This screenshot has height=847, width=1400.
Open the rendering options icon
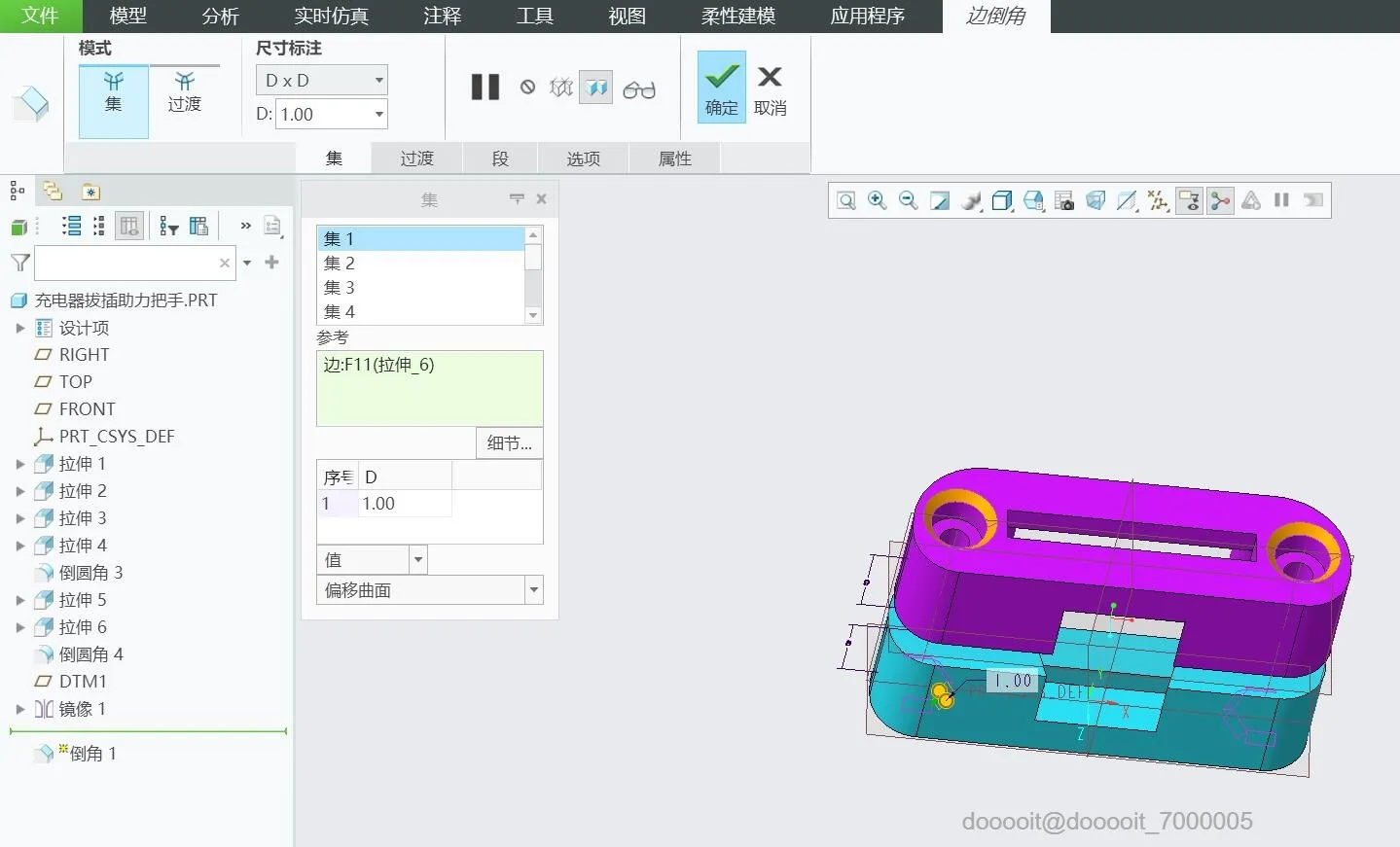(x=971, y=200)
